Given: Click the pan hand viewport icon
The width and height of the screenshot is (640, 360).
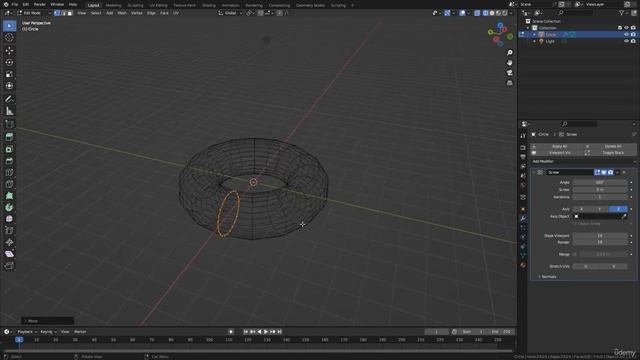Looking at the screenshot, I should (509, 63).
